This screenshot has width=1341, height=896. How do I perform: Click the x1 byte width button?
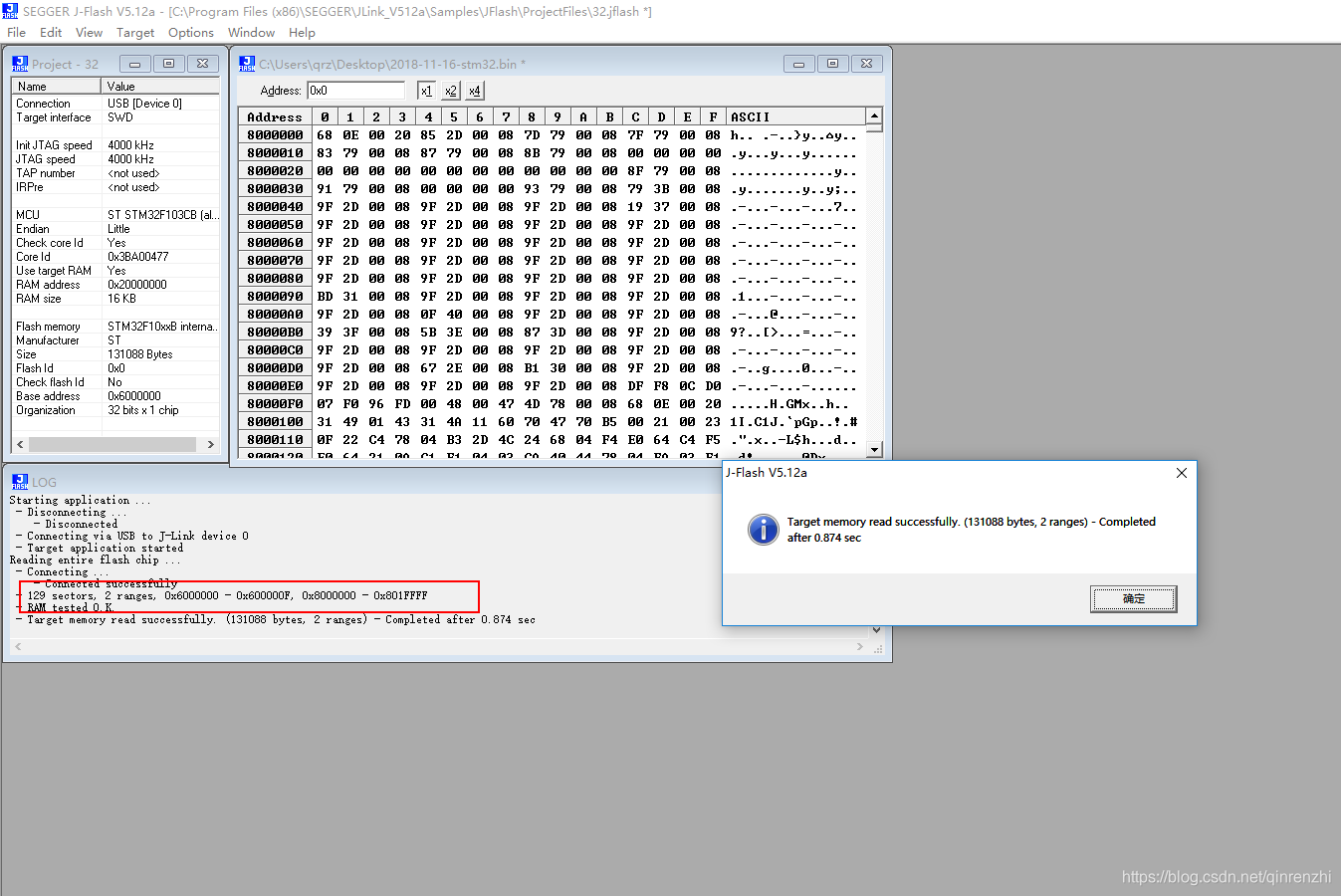(426, 91)
